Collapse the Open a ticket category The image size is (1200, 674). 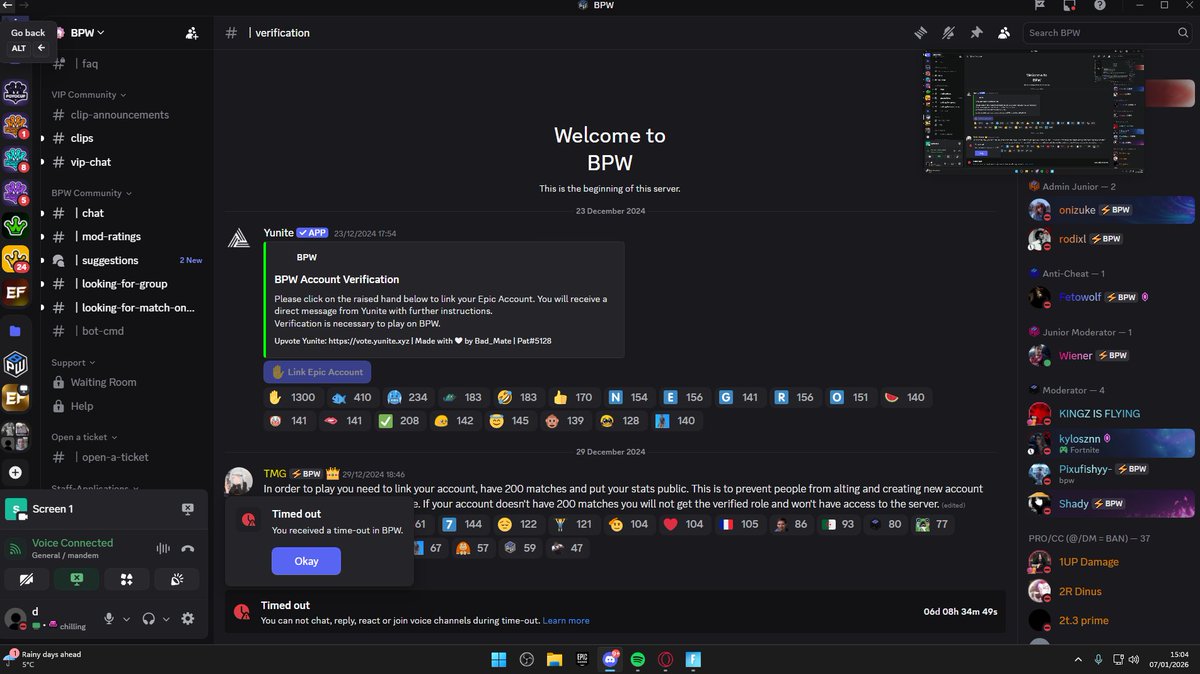pyautogui.click(x=85, y=437)
